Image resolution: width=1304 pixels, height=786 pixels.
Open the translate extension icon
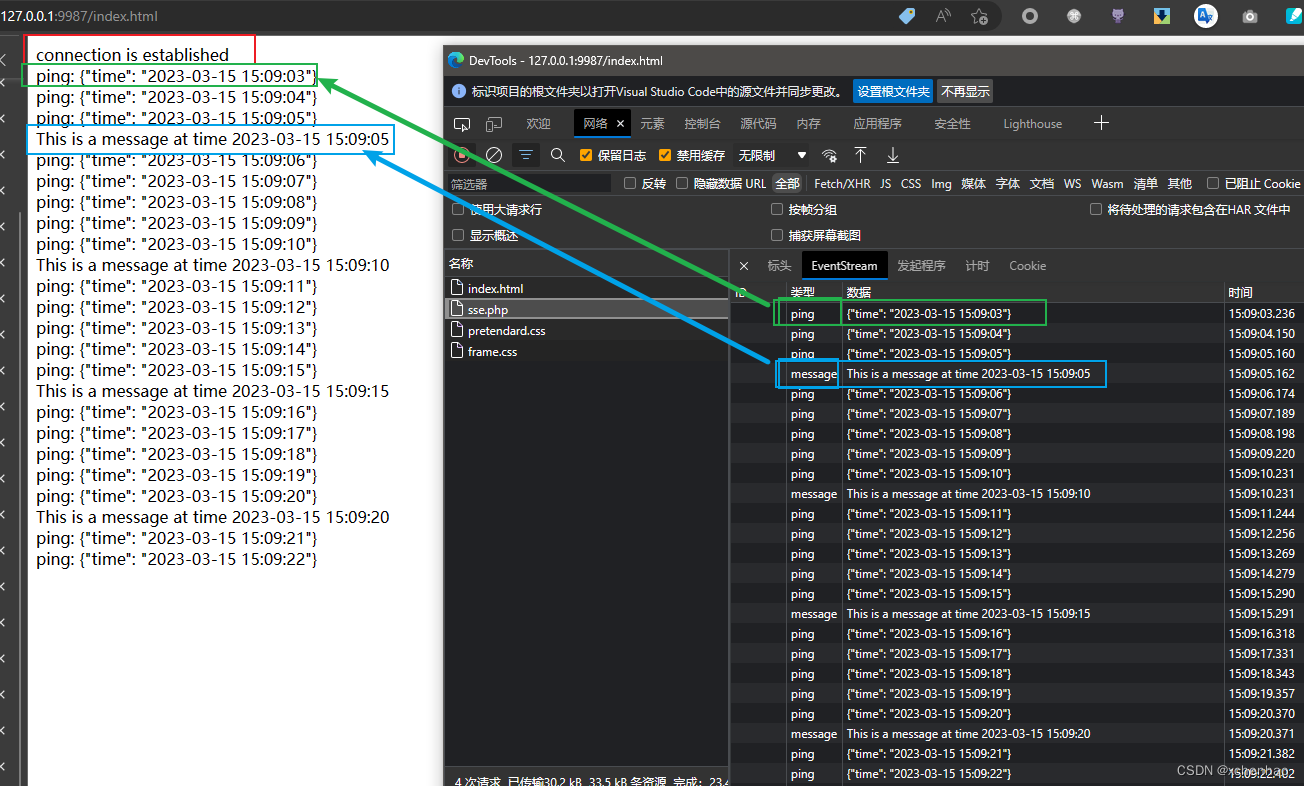pos(1206,16)
